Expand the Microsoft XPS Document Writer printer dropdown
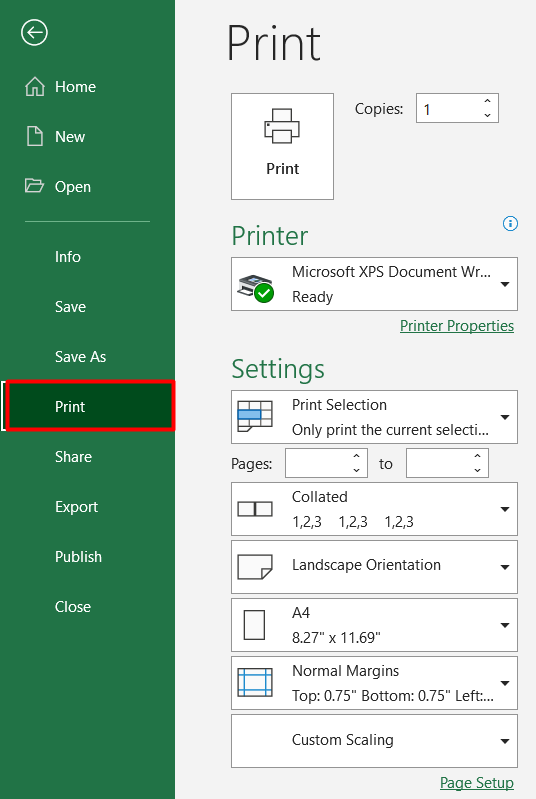The image size is (536, 799). (x=374, y=284)
